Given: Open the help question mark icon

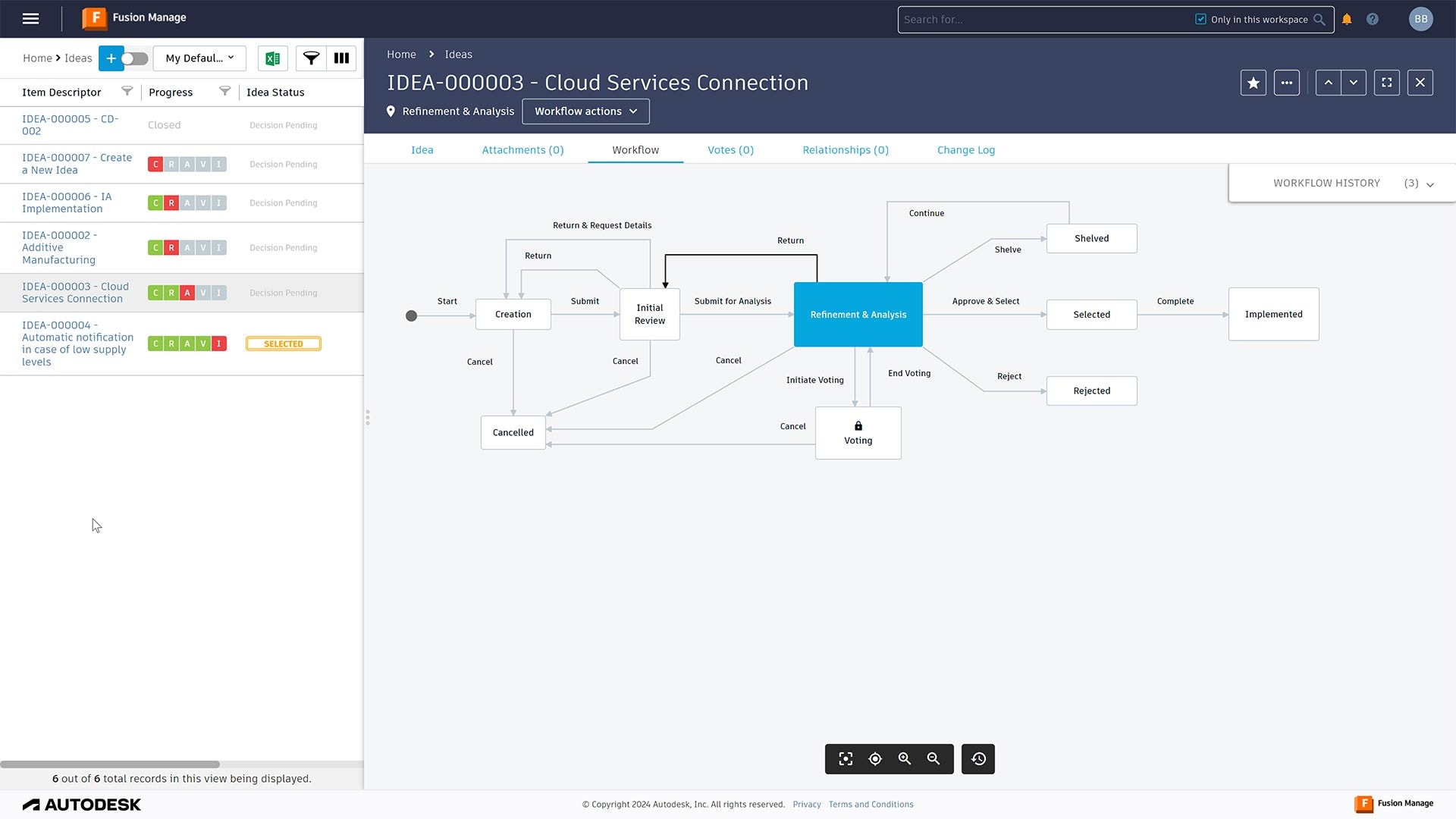Looking at the screenshot, I should 1373,20.
